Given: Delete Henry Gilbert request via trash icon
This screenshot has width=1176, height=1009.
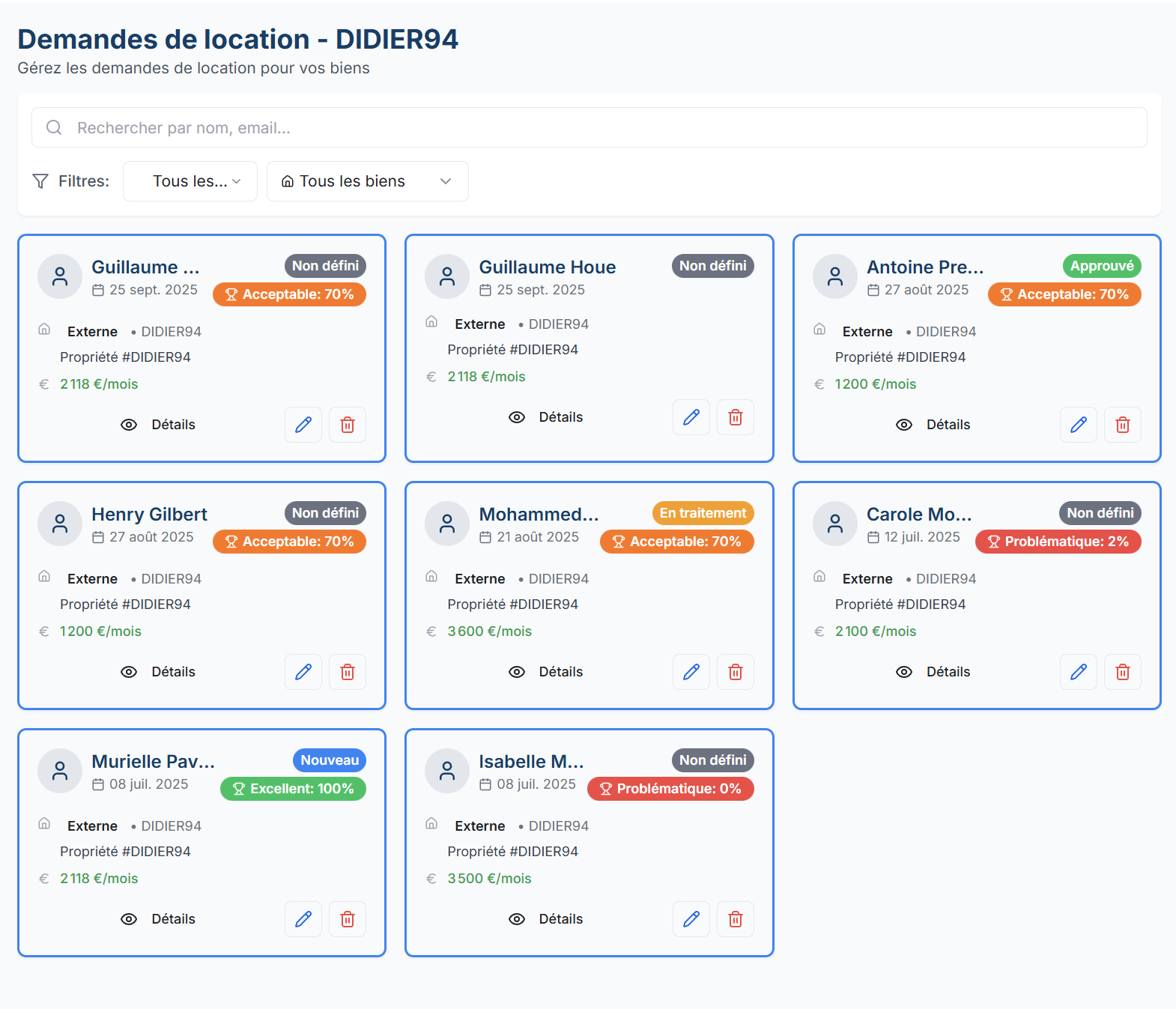Looking at the screenshot, I should pos(348,672).
